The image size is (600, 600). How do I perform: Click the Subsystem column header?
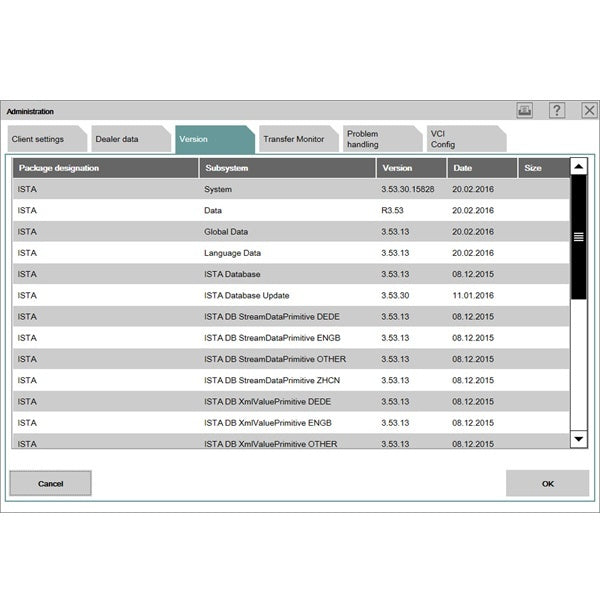tap(287, 168)
